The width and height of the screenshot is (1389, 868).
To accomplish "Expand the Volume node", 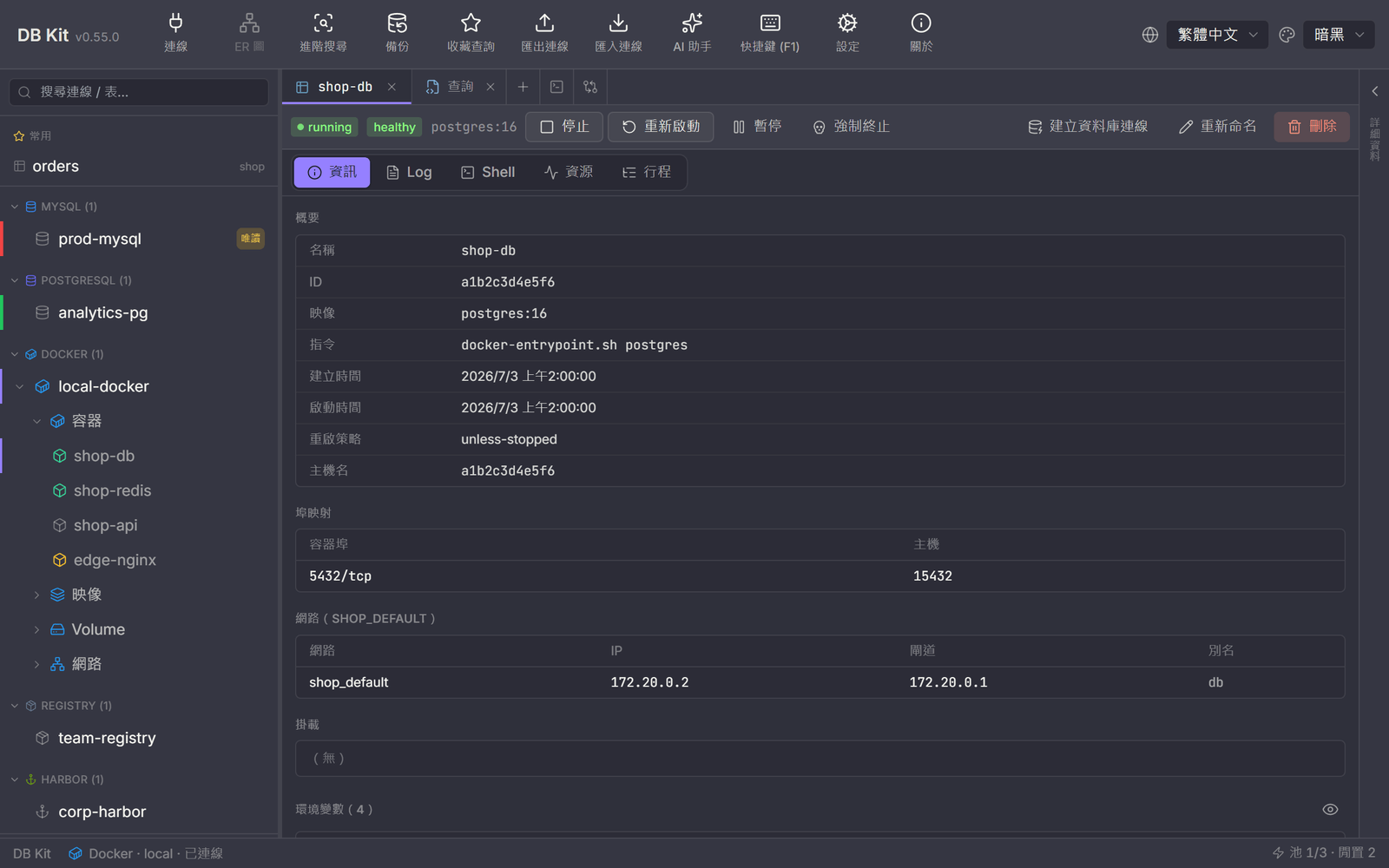I will 36,629.
